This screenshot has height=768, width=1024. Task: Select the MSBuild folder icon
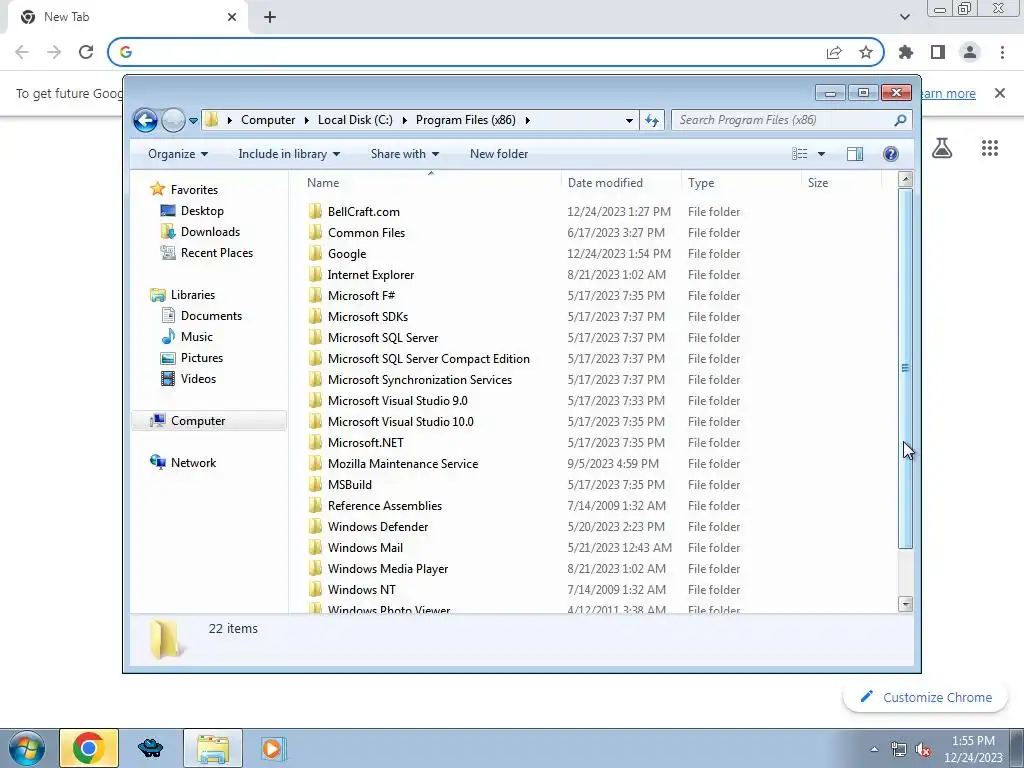(315, 485)
